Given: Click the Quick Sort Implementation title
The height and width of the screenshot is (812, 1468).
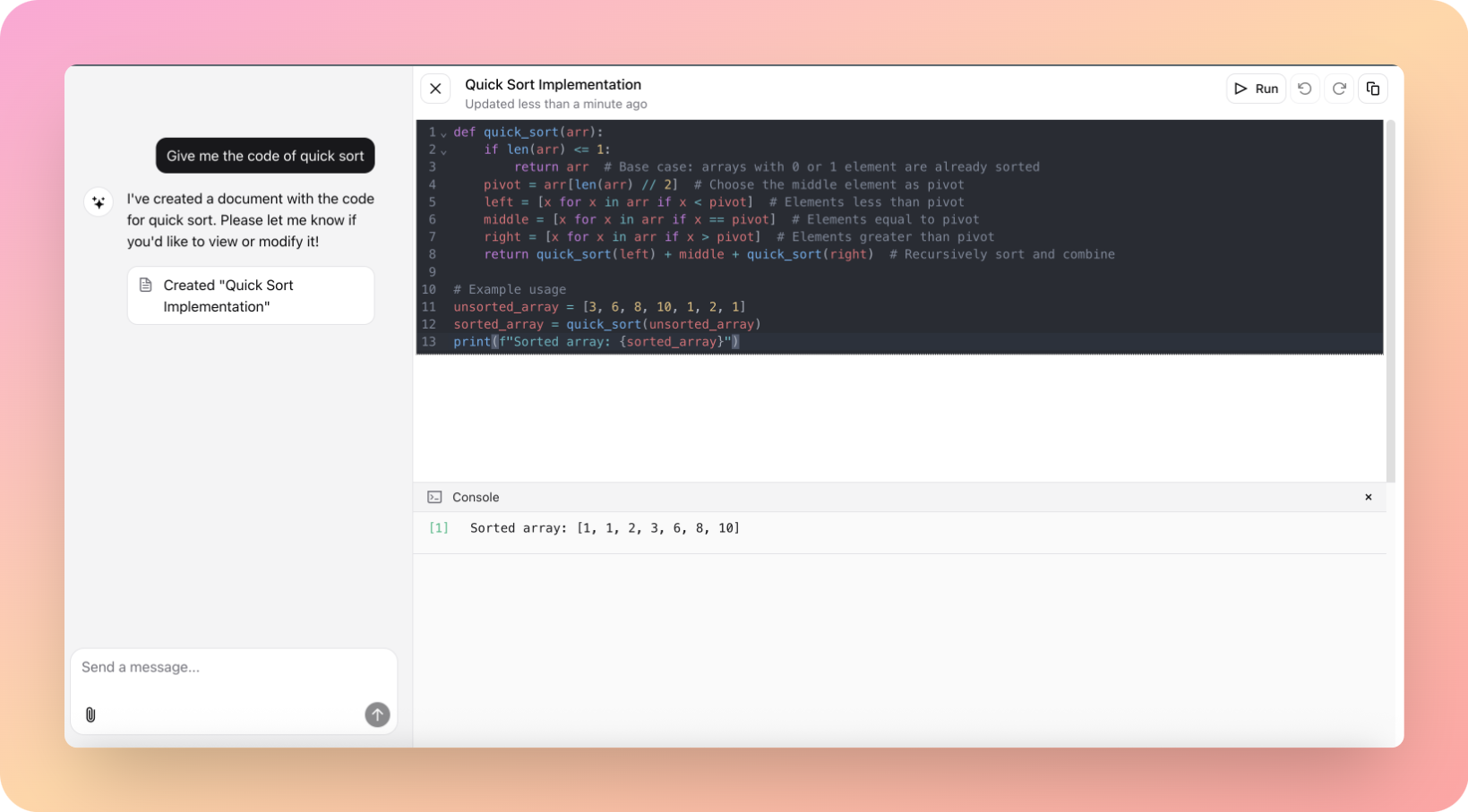Looking at the screenshot, I should [553, 84].
